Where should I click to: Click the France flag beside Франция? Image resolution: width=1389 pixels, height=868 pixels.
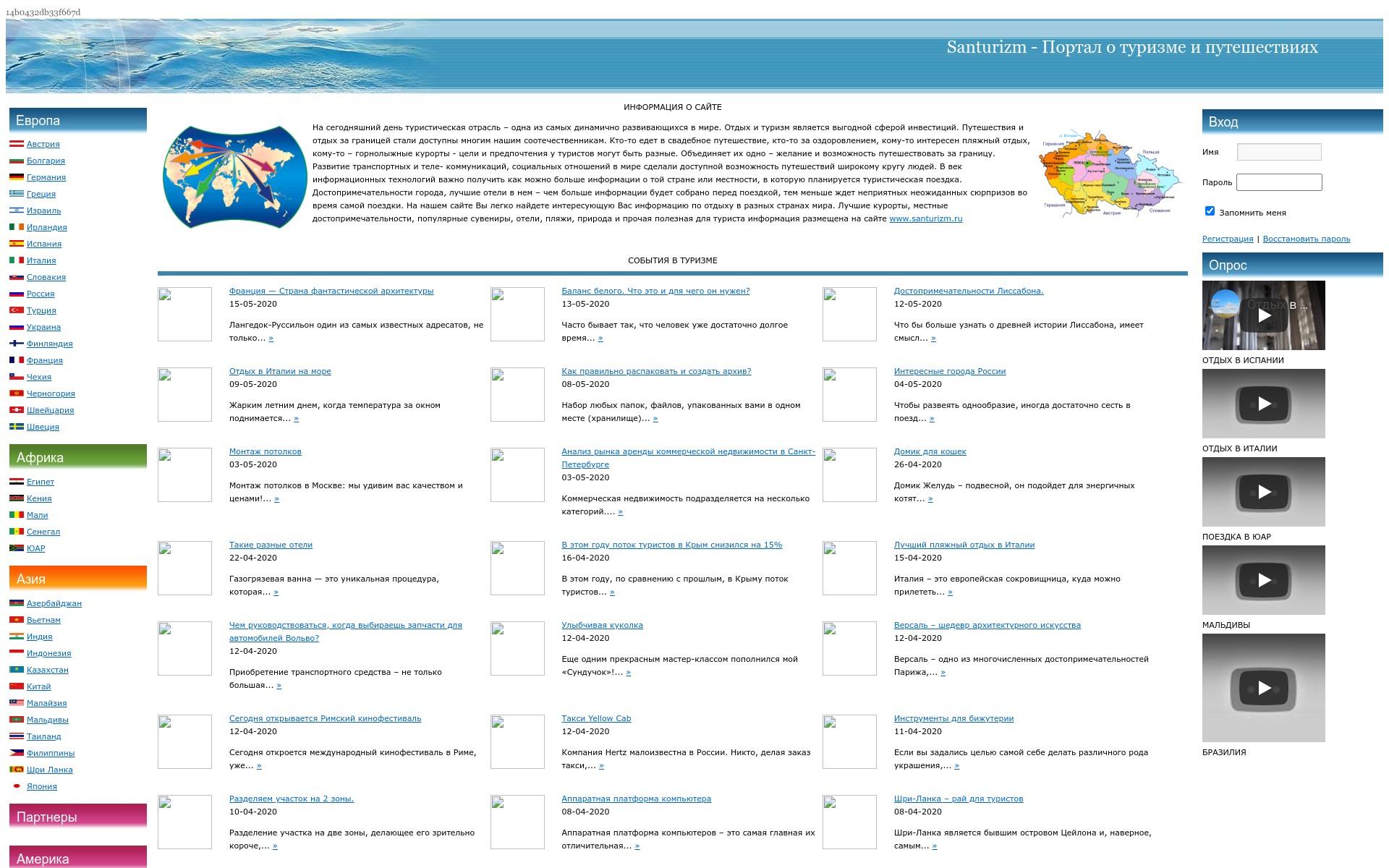(16, 360)
